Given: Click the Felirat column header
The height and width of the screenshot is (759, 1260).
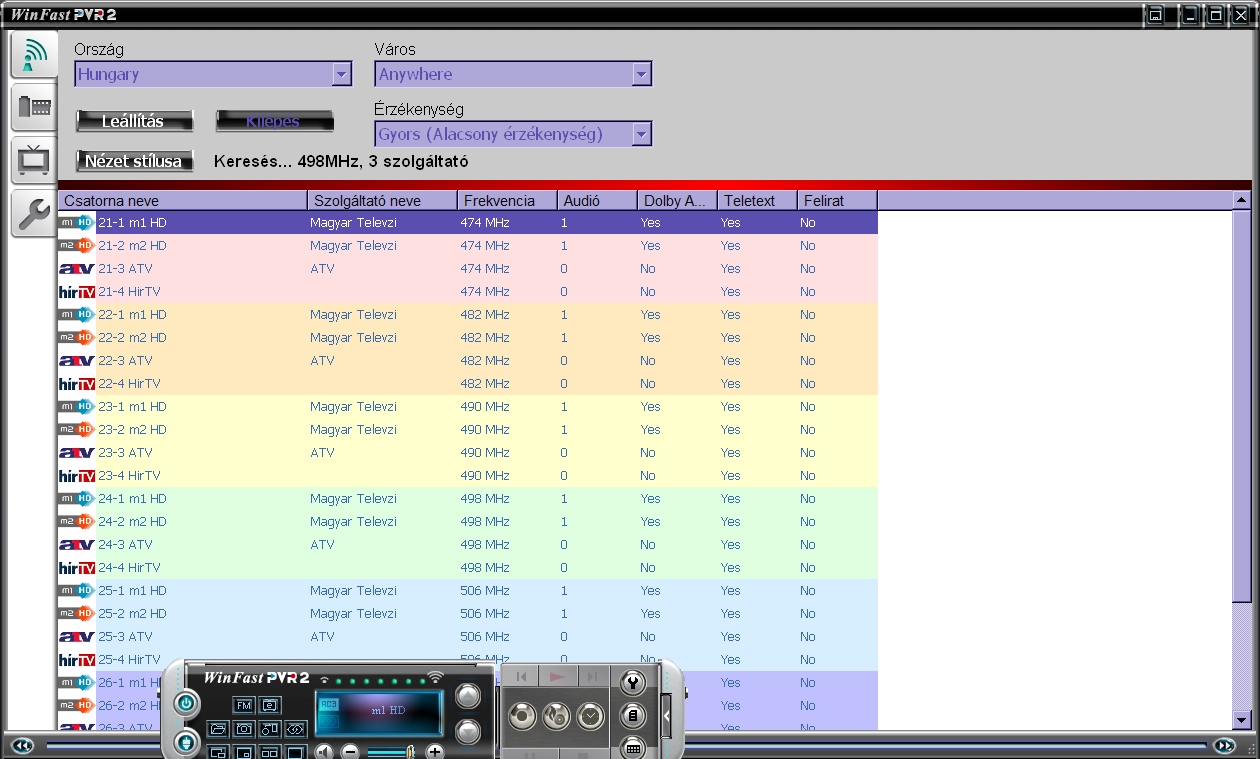Looking at the screenshot, I should 837,200.
